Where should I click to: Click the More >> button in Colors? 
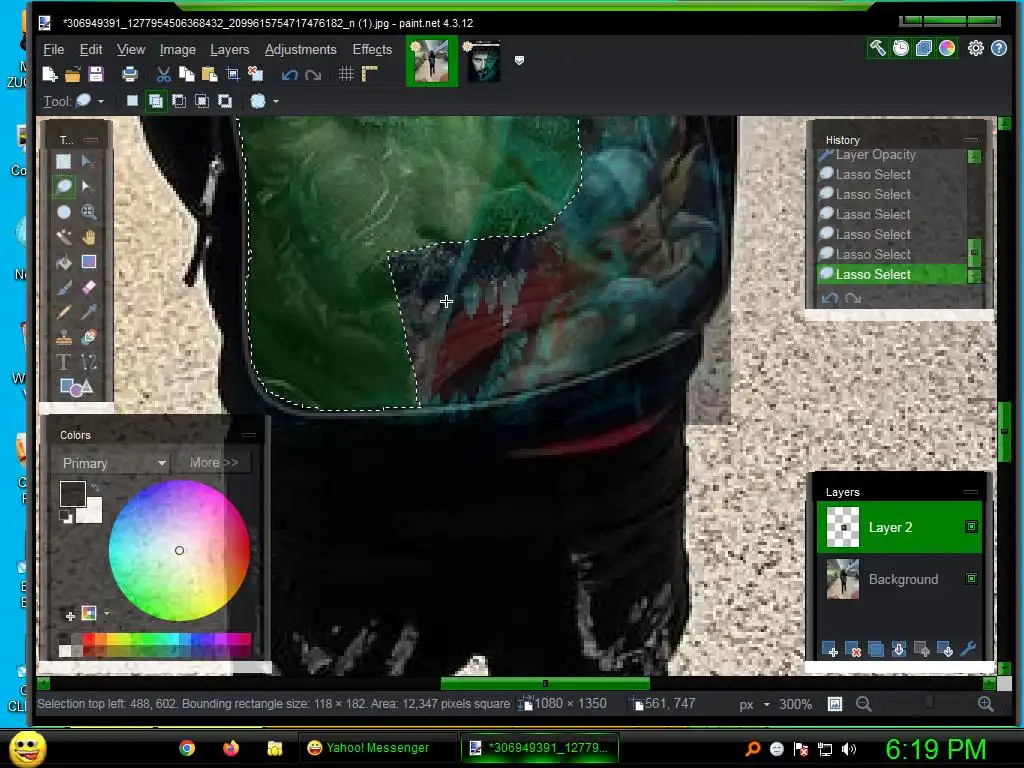tap(214, 462)
